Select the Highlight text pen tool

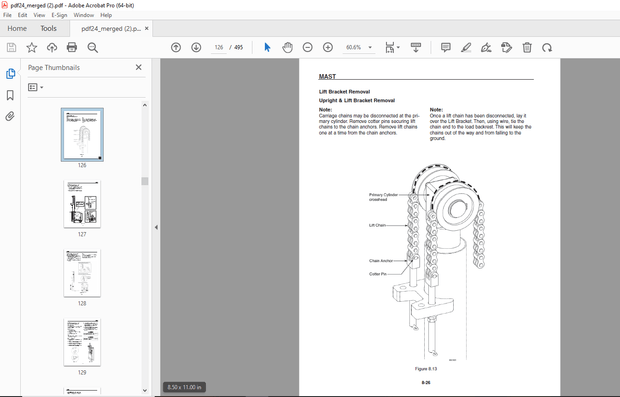[466, 48]
